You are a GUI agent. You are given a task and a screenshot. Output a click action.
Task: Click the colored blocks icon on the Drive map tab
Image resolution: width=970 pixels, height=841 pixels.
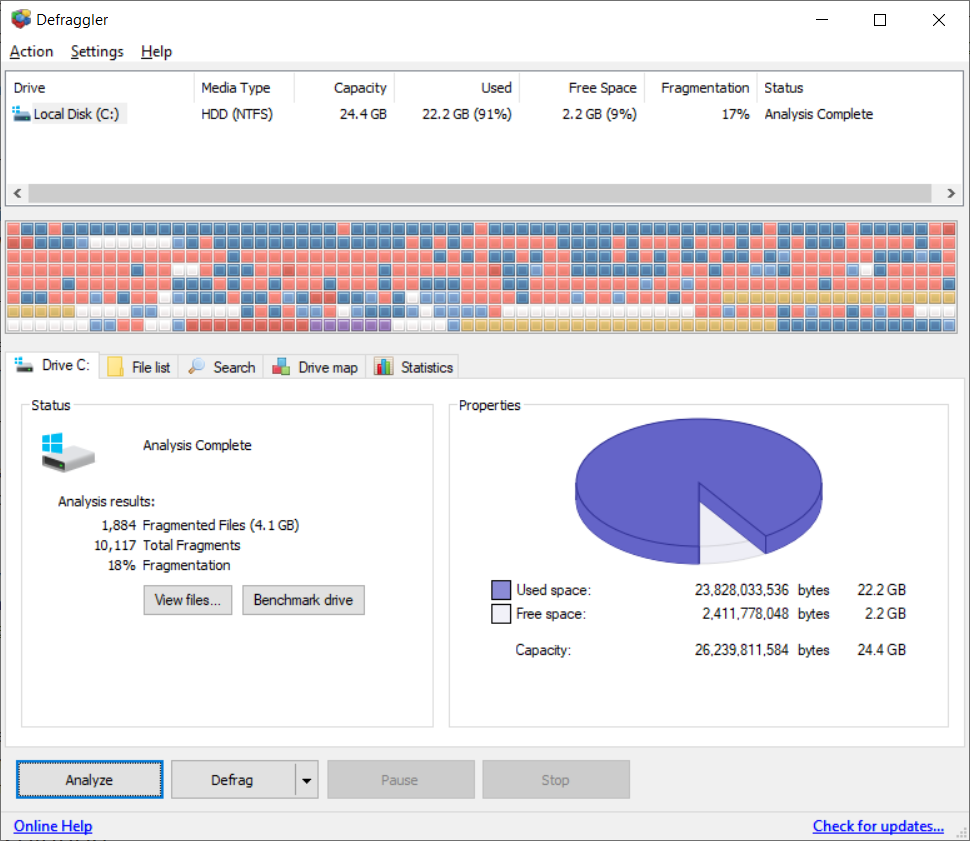coord(281,366)
